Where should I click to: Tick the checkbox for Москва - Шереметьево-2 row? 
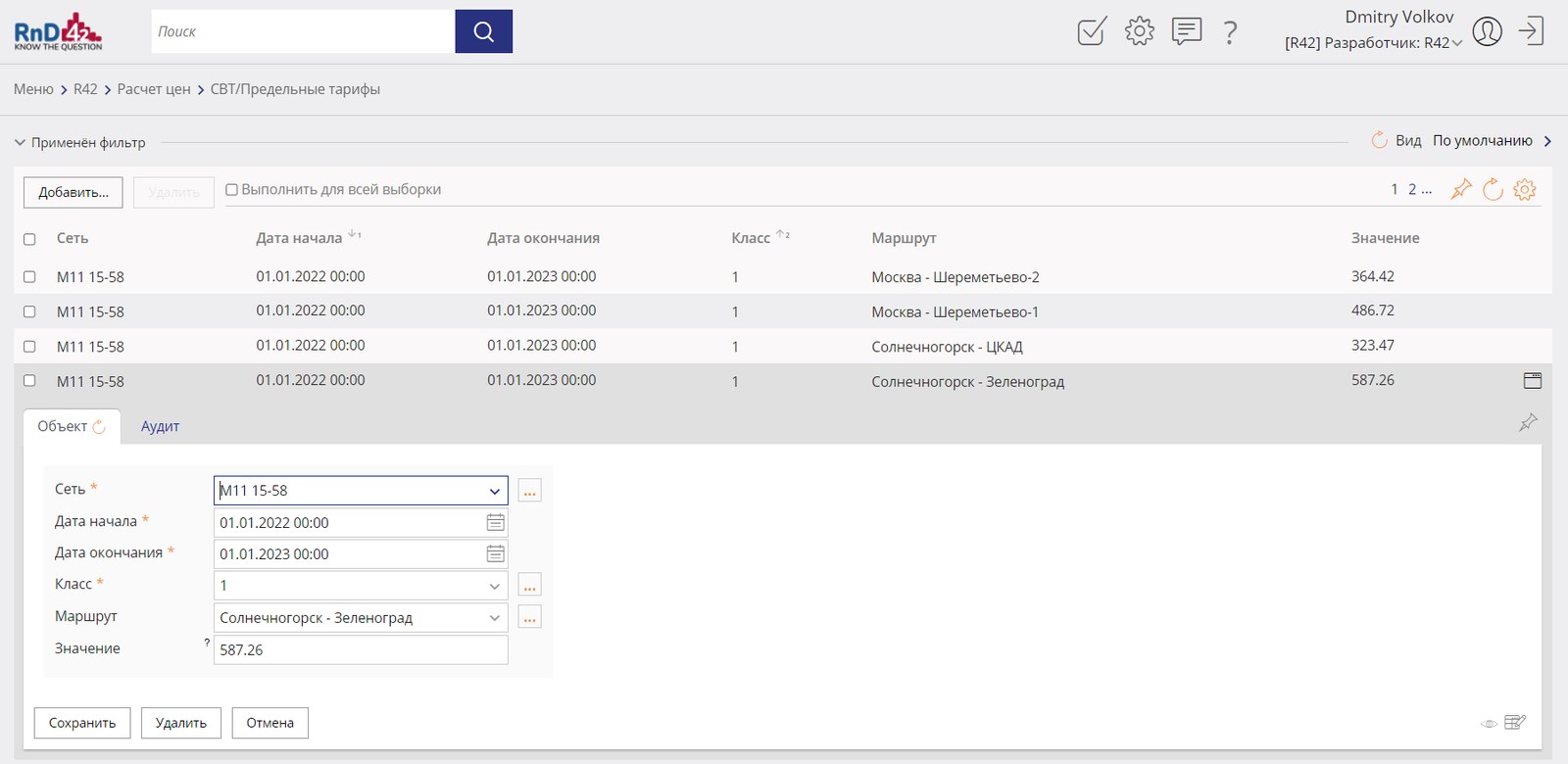pyautogui.click(x=29, y=277)
